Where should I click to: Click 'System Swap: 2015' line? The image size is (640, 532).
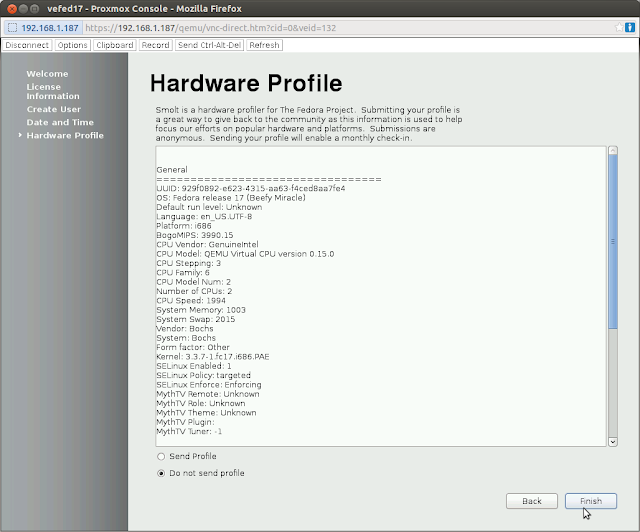coord(196,319)
